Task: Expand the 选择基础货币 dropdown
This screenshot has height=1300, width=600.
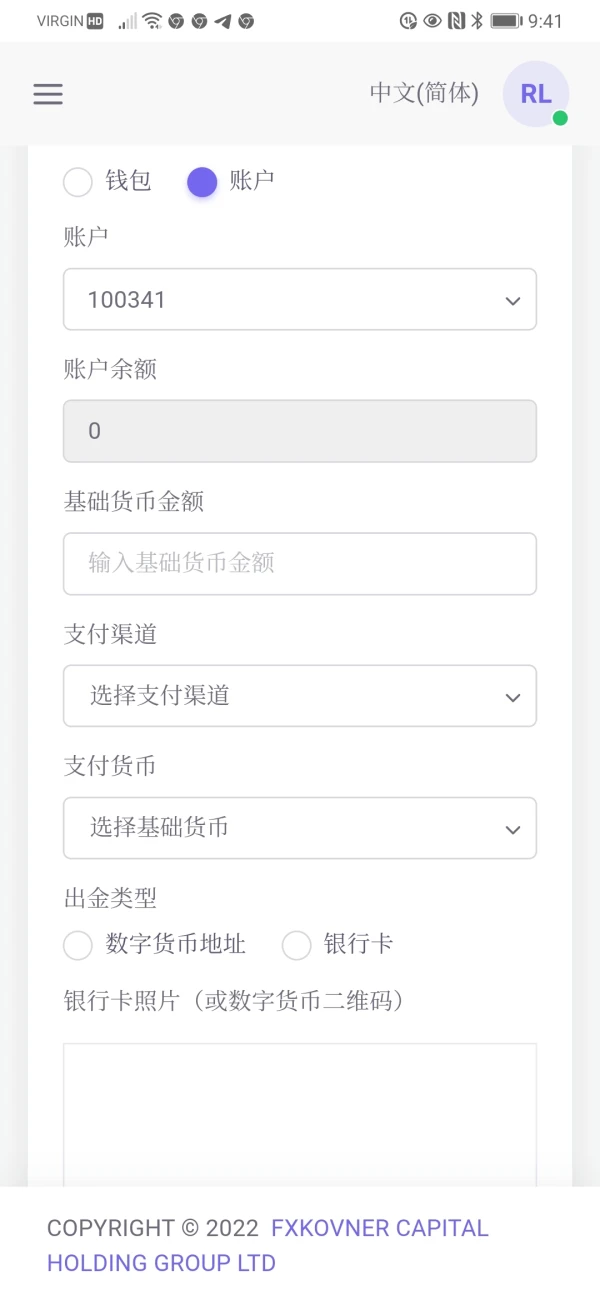Action: click(300, 827)
